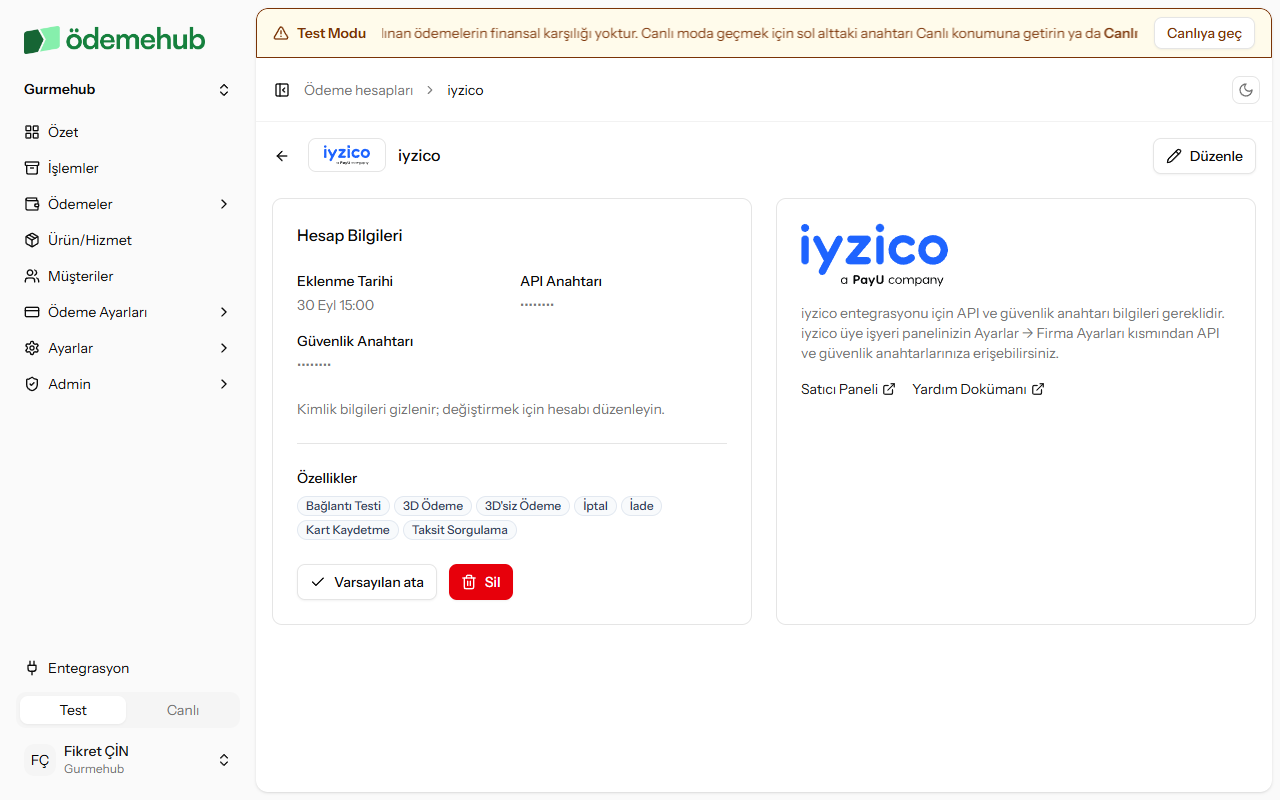Click the iyzico logo badge in header

point(347,155)
